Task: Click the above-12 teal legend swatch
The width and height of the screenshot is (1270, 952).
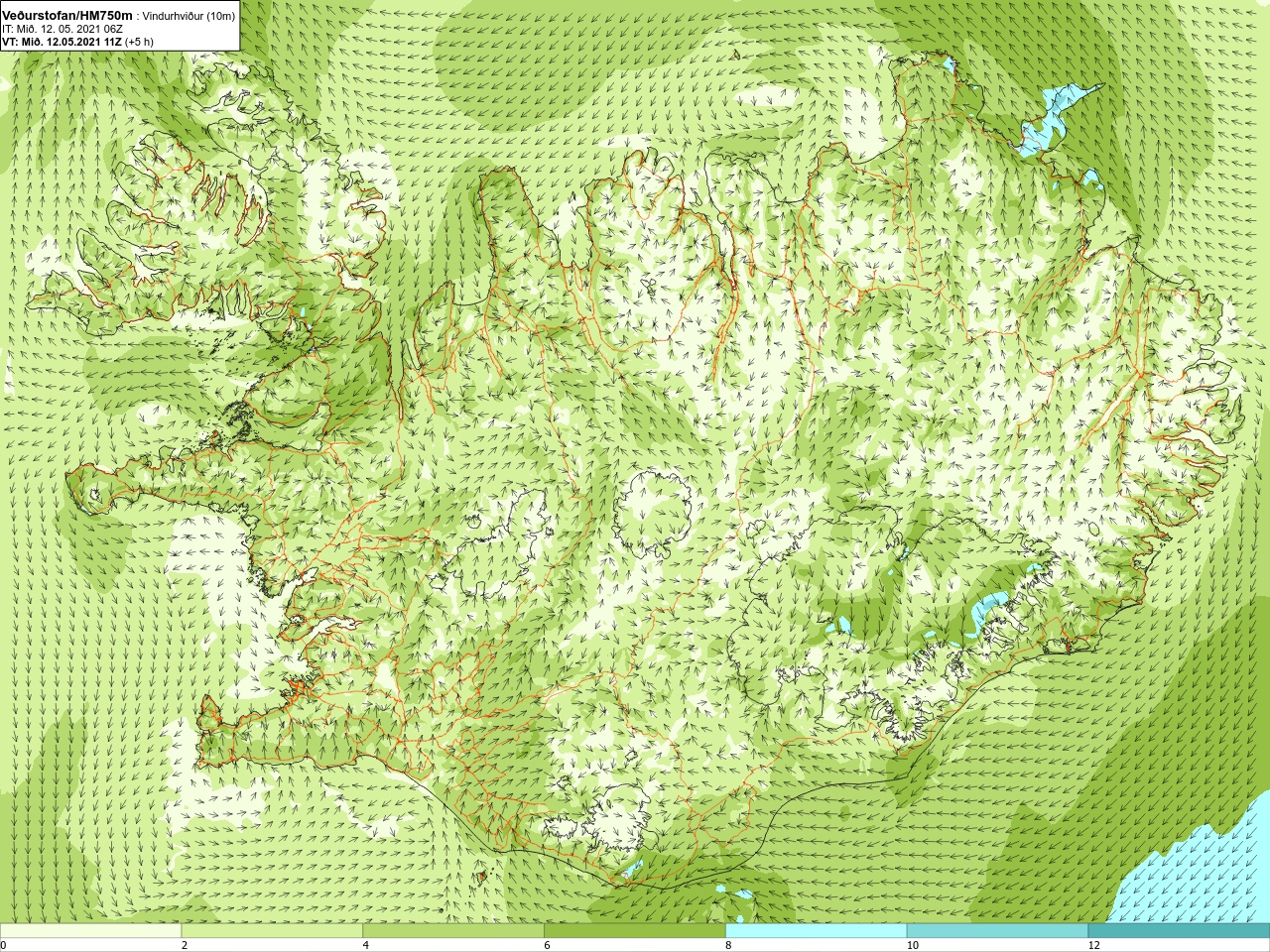Action: tap(1179, 931)
